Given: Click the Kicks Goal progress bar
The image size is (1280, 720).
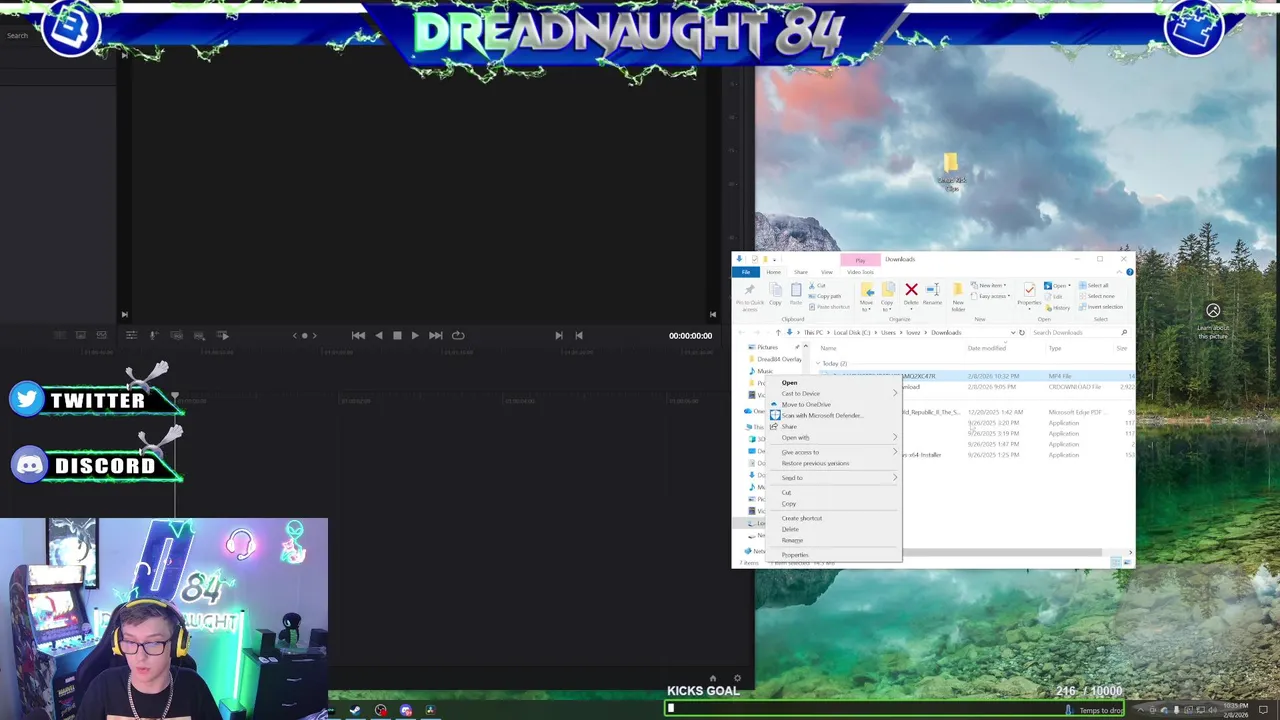Looking at the screenshot, I should (x=895, y=709).
